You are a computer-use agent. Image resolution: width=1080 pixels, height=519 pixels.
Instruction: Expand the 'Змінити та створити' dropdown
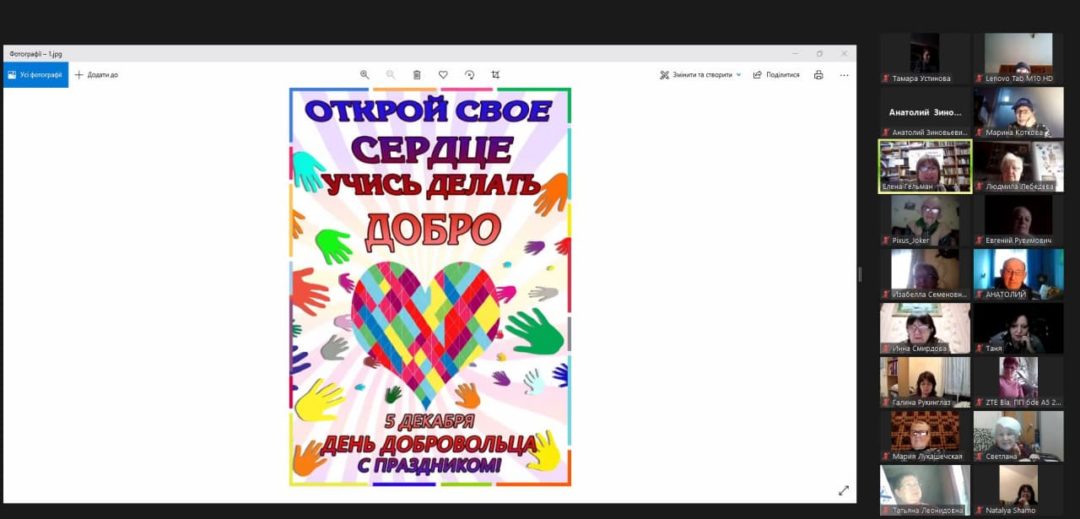pos(700,75)
